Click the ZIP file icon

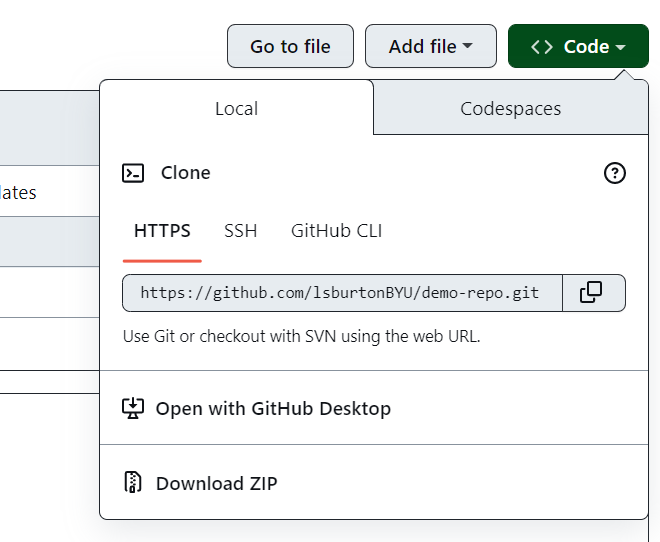(x=133, y=482)
